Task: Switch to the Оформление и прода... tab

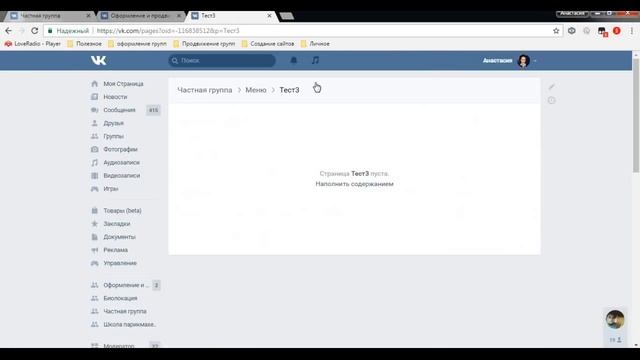Action: (140, 16)
